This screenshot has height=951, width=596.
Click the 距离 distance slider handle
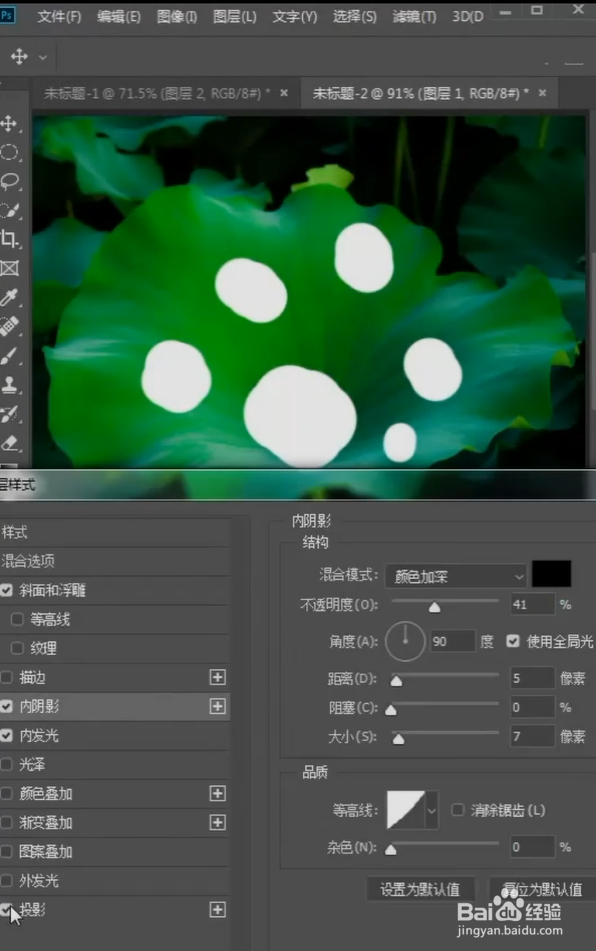(396, 680)
